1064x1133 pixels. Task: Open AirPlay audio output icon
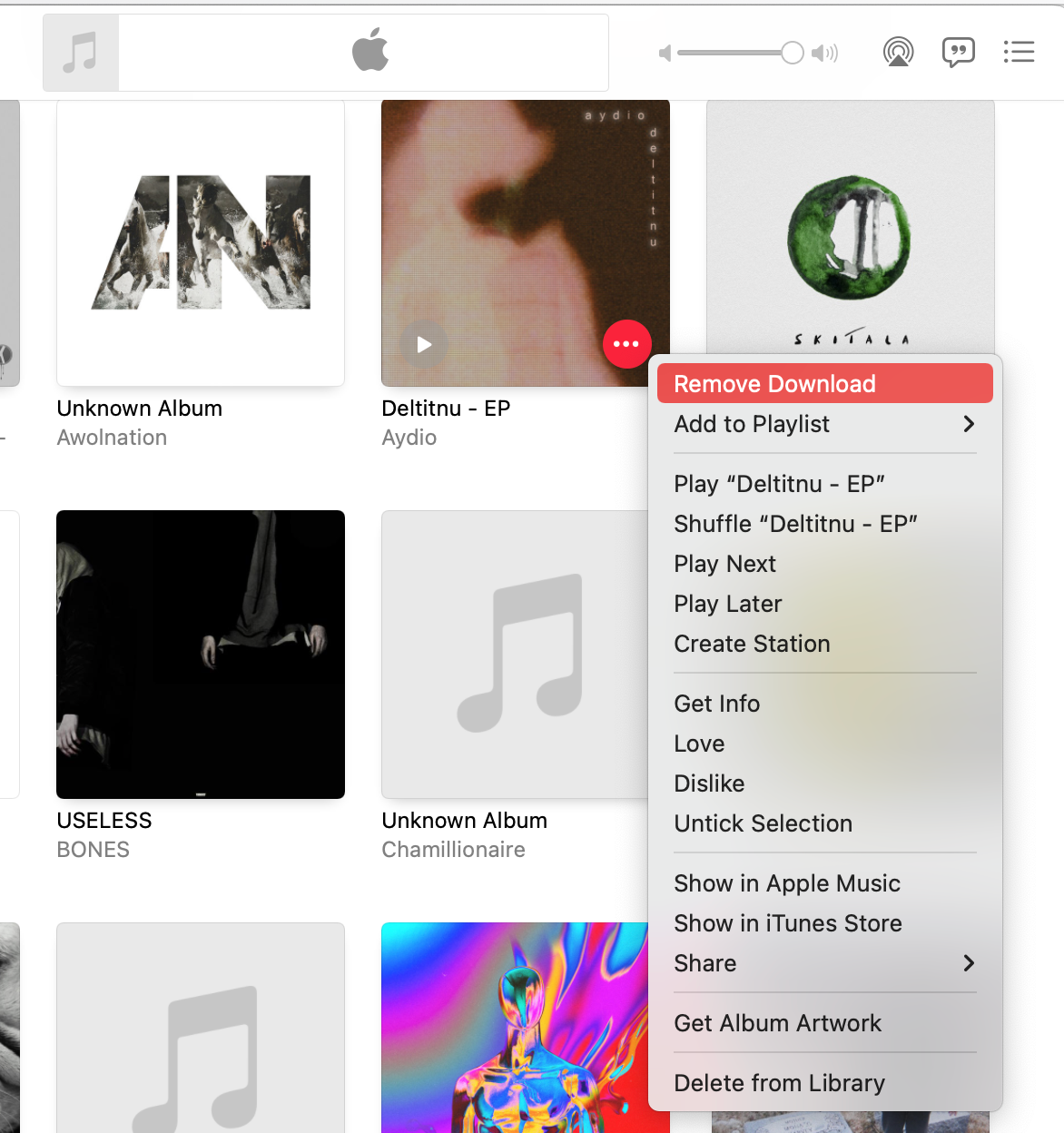898,52
